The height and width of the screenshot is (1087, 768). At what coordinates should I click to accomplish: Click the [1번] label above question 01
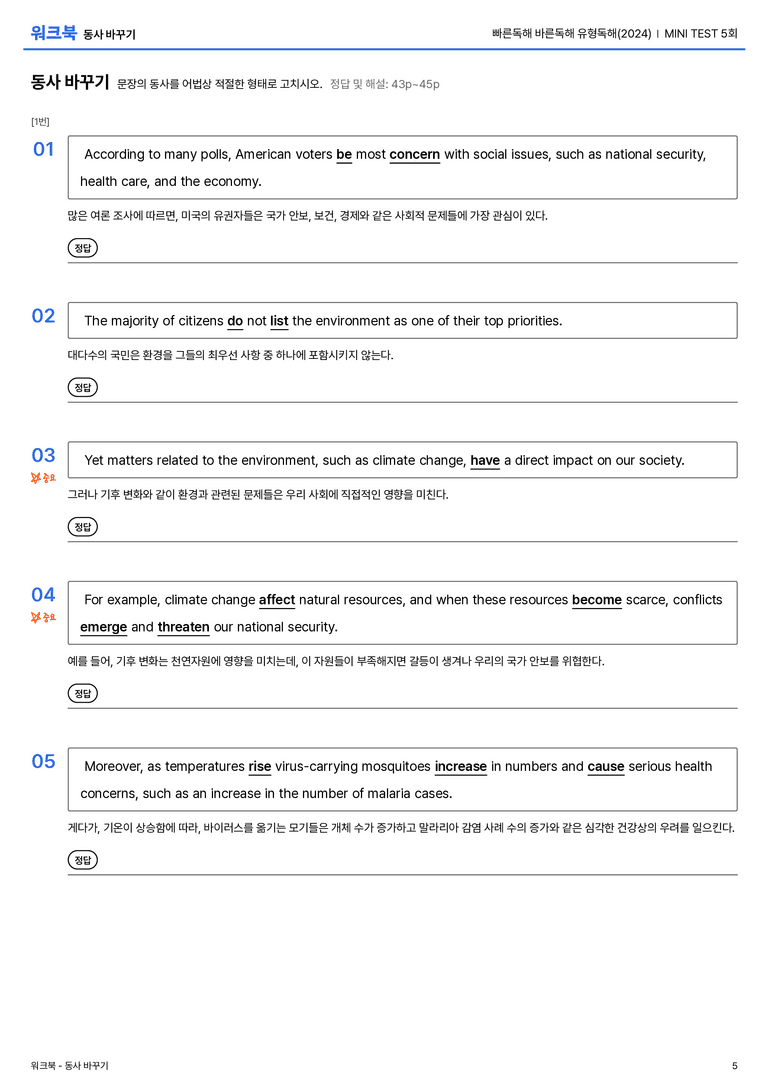click(40, 121)
